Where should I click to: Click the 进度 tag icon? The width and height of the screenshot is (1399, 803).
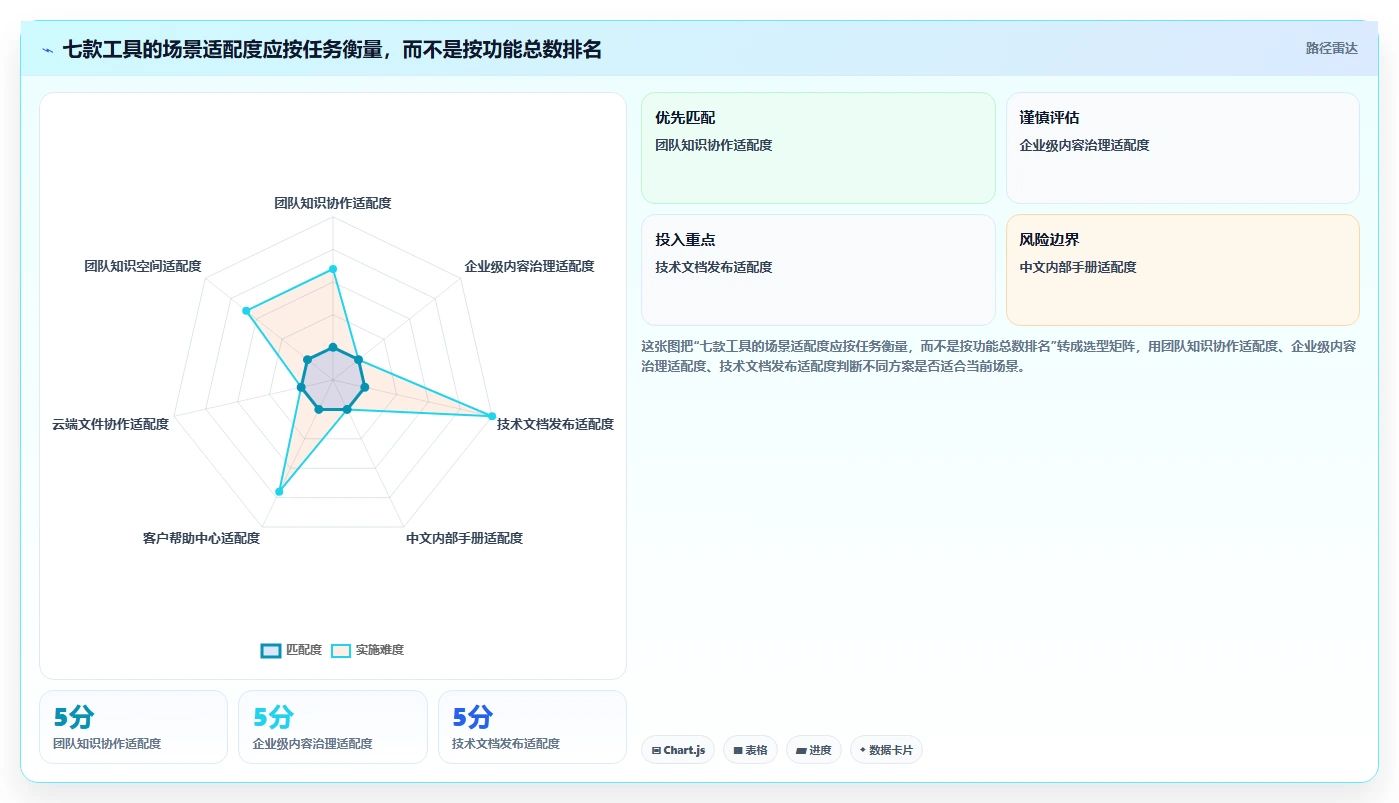(801, 750)
